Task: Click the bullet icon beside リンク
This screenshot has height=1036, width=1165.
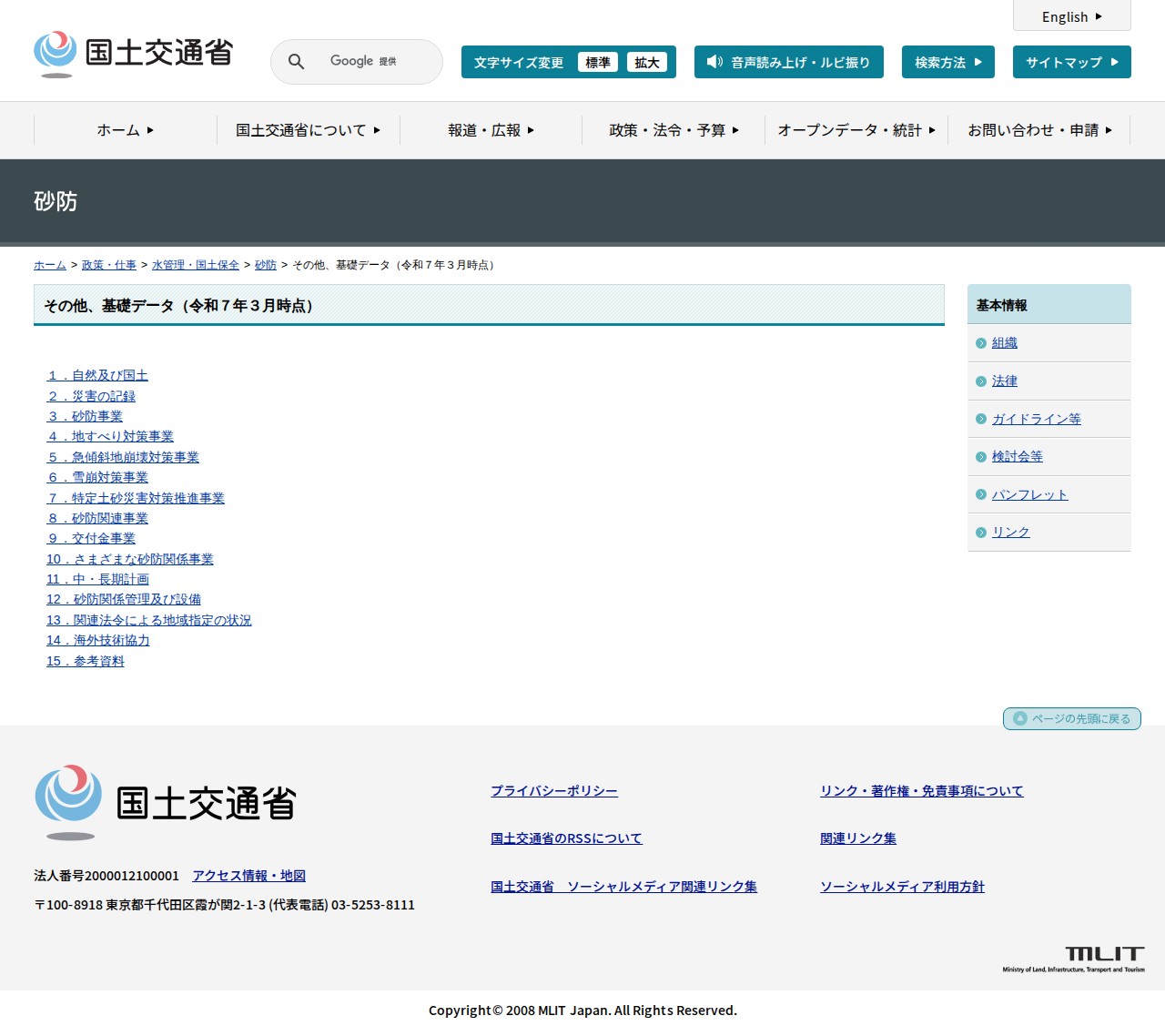Action: click(x=981, y=533)
